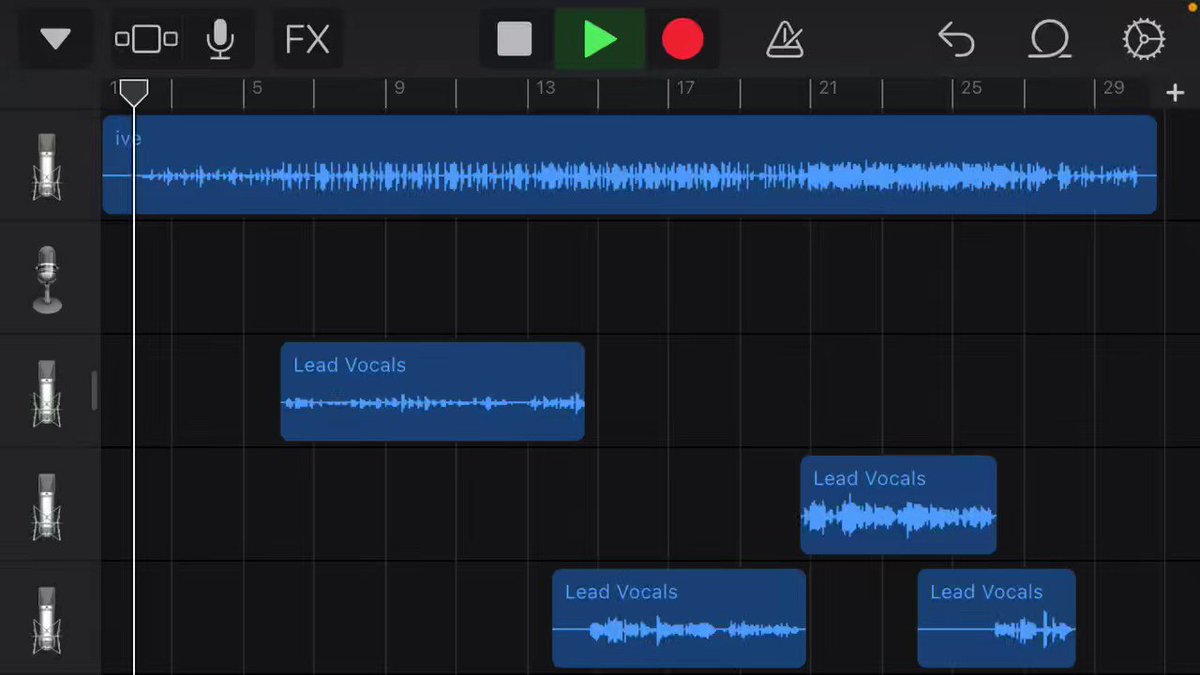The height and width of the screenshot is (675, 1200).
Task: Toggle the metronome
Action: 785,40
